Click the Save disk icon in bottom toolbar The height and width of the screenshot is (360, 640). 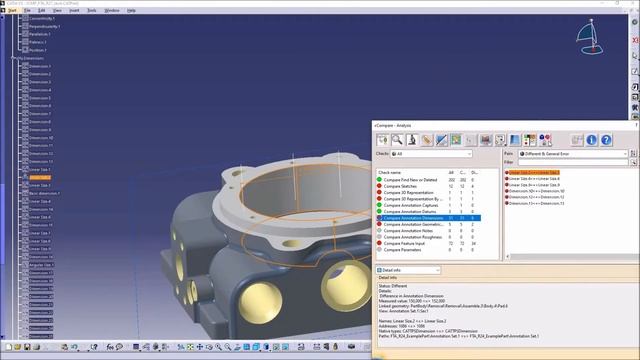(27, 347)
